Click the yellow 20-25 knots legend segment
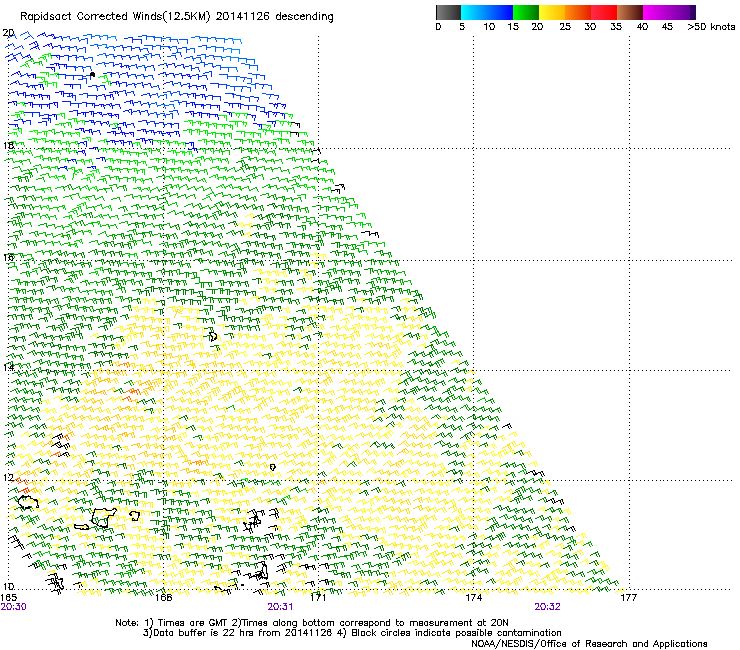Image resolution: width=740 pixels, height=650 pixels. click(552, 12)
